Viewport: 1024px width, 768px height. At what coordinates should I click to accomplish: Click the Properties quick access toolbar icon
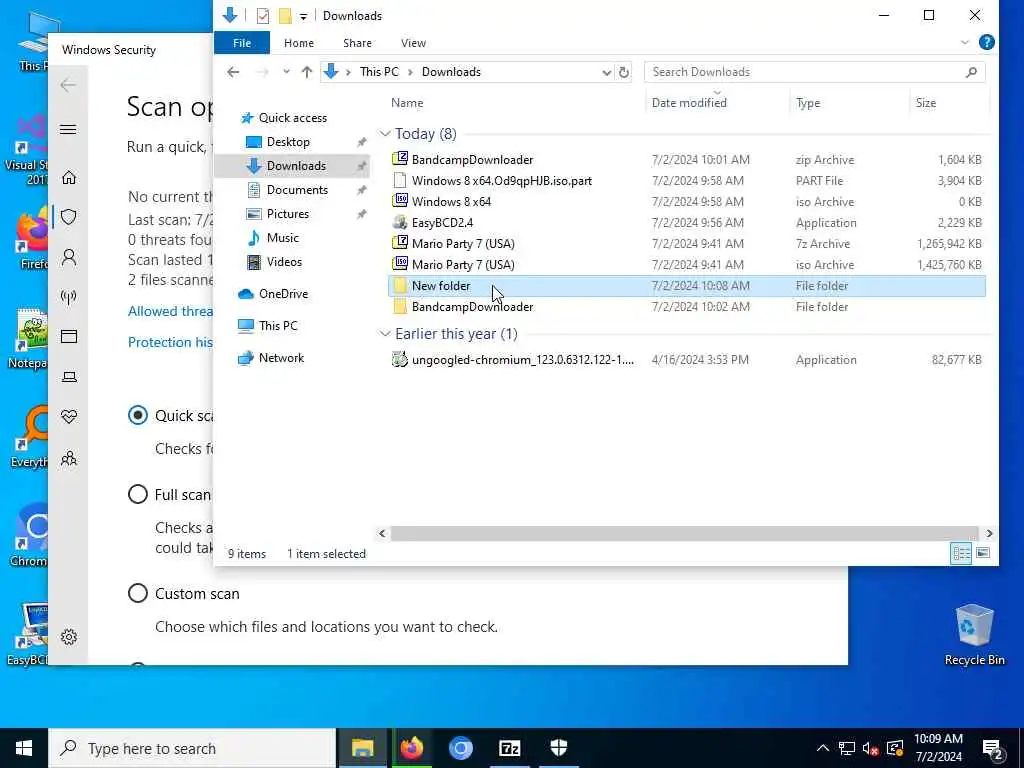point(263,16)
